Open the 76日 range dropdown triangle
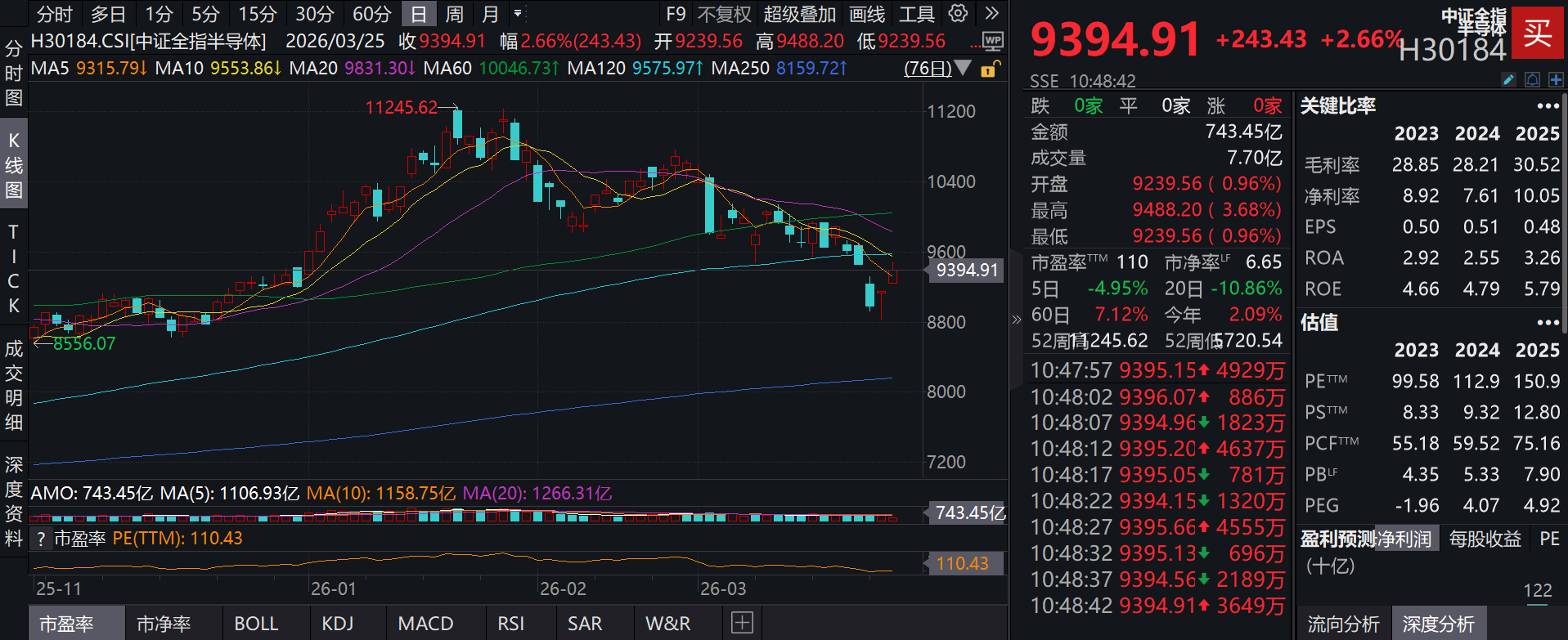1568x640 pixels. click(964, 68)
